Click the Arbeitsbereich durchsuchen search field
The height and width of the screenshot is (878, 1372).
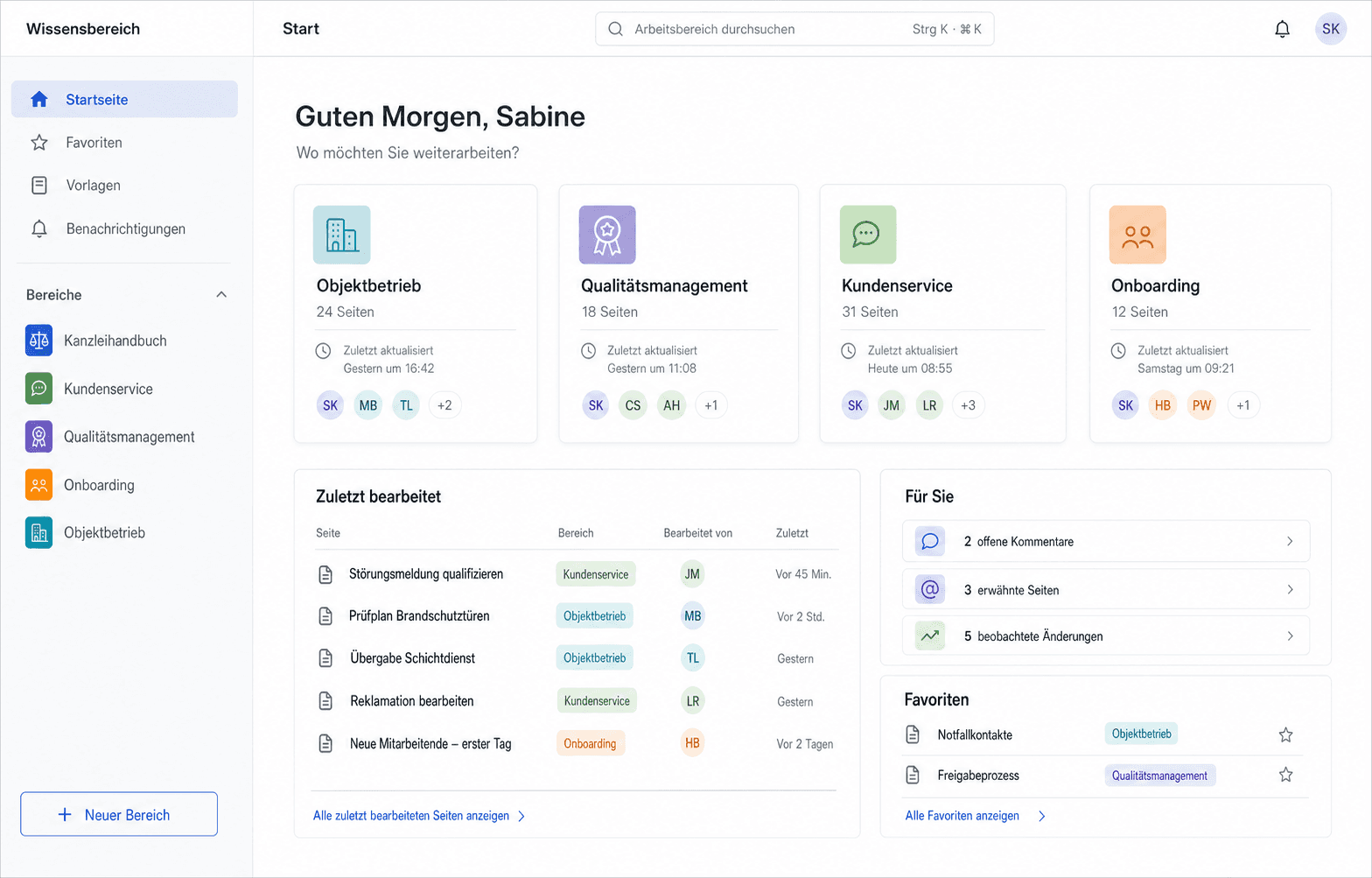pos(794,29)
